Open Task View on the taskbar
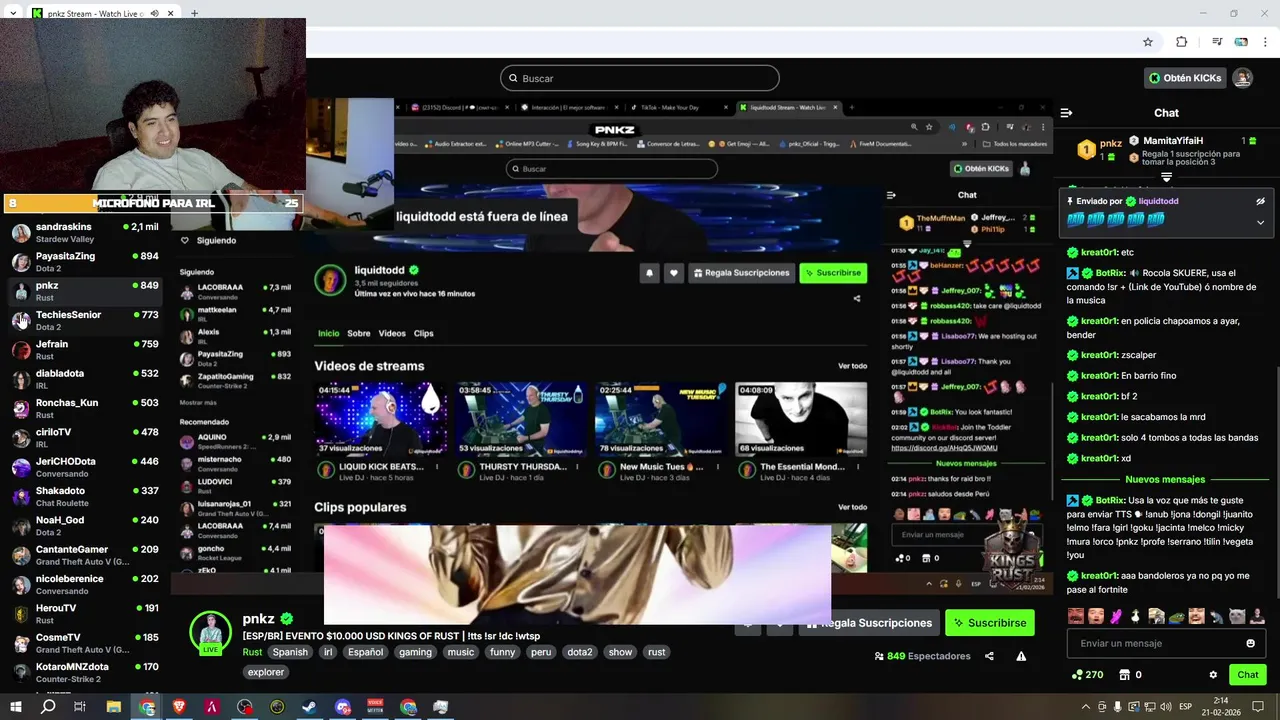1280x720 pixels. click(80, 707)
